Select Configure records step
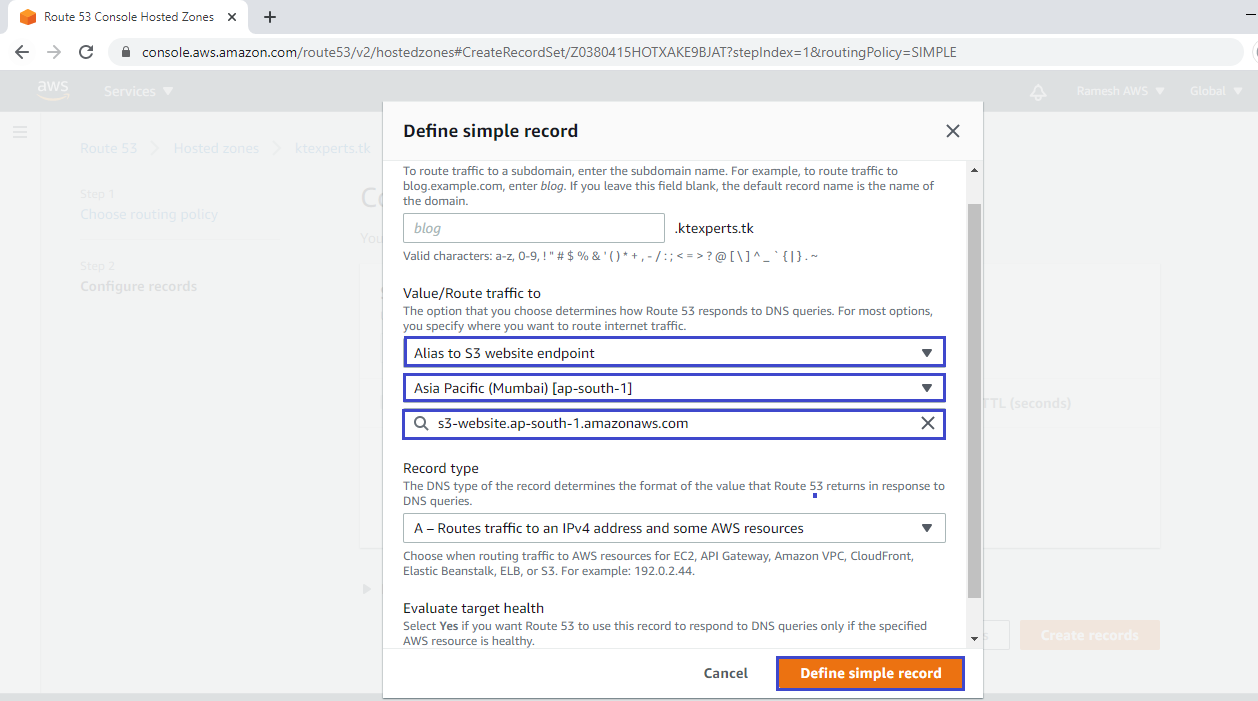1258x701 pixels. pos(139,286)
